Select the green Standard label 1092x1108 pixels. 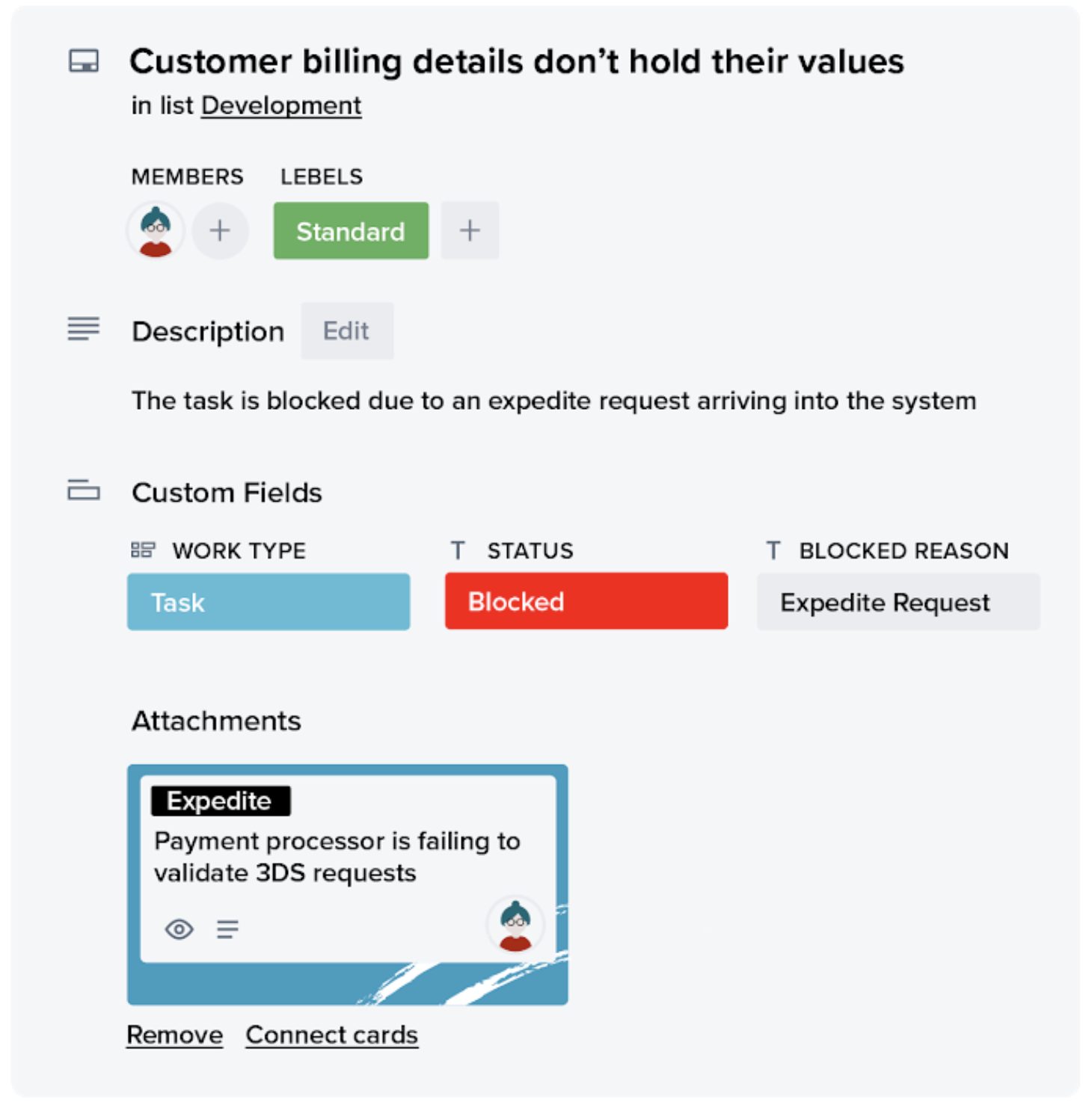pyautogui.click(x=350, y=230)
